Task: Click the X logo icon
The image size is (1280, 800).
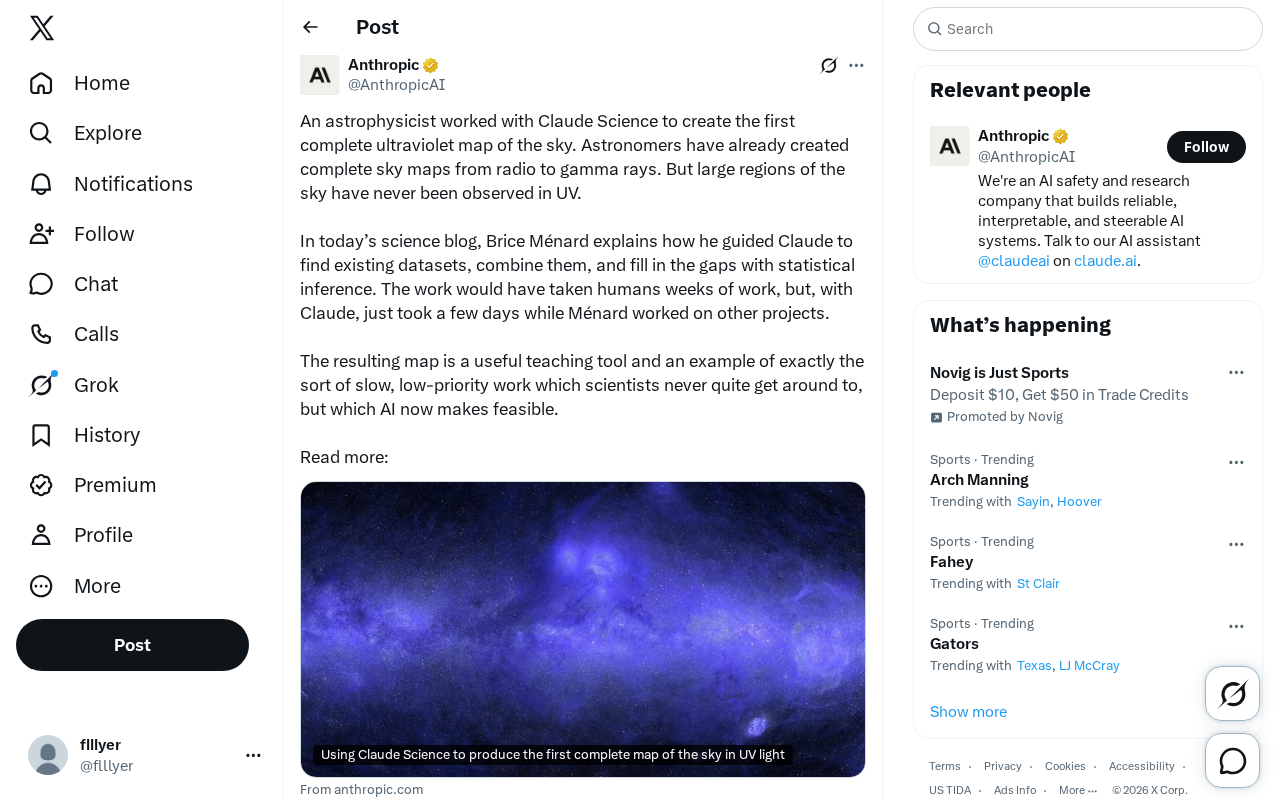Action: 41,28
